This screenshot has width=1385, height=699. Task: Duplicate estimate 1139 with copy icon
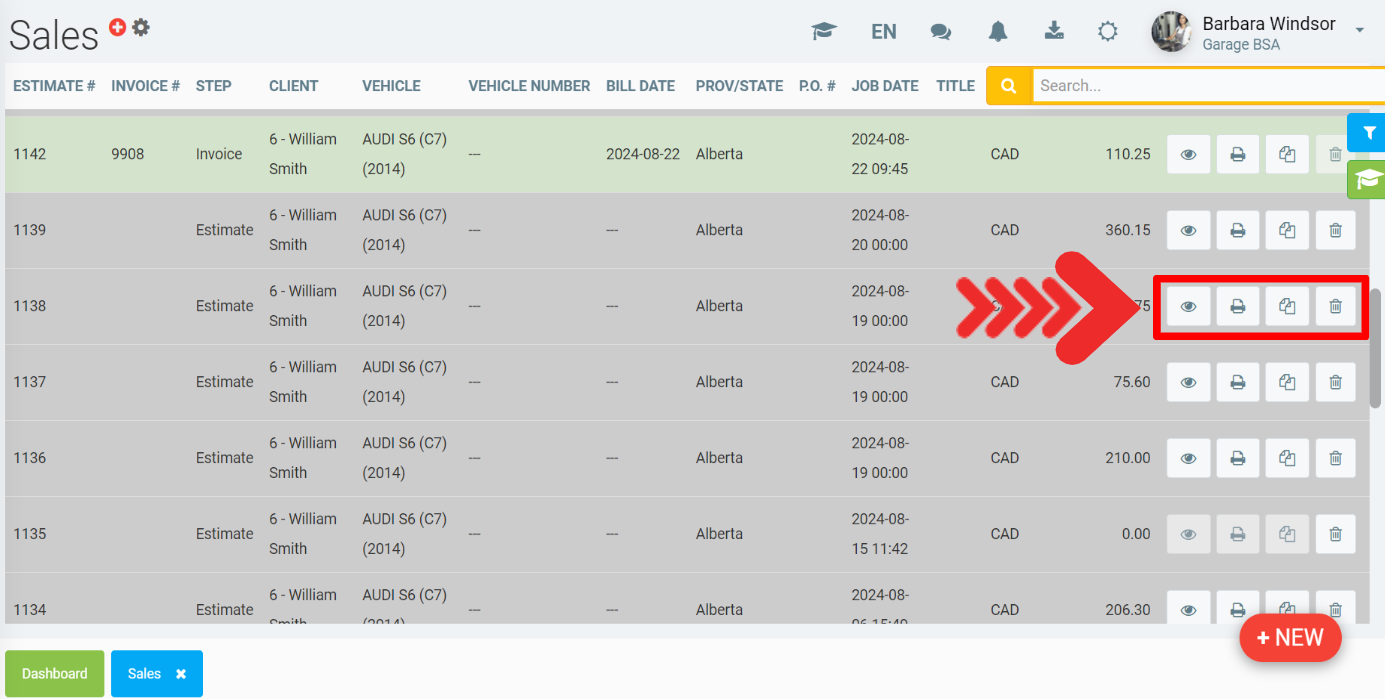tap(1287, 230)
